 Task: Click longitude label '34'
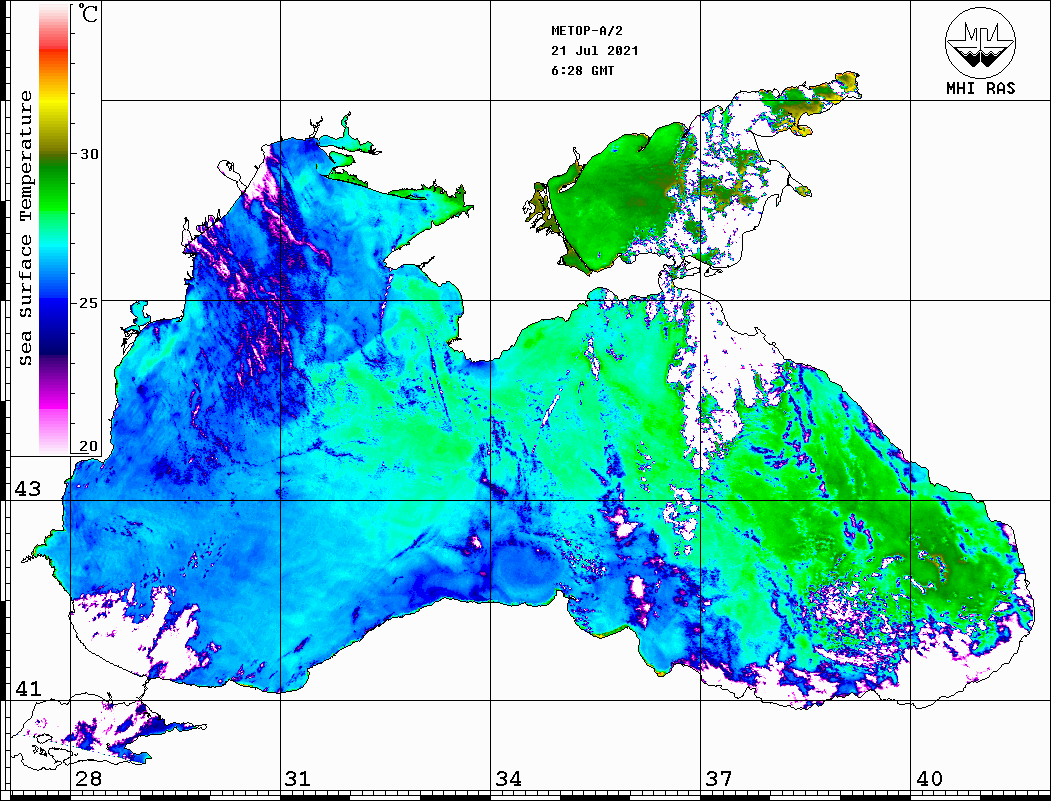tap(509, 779)
